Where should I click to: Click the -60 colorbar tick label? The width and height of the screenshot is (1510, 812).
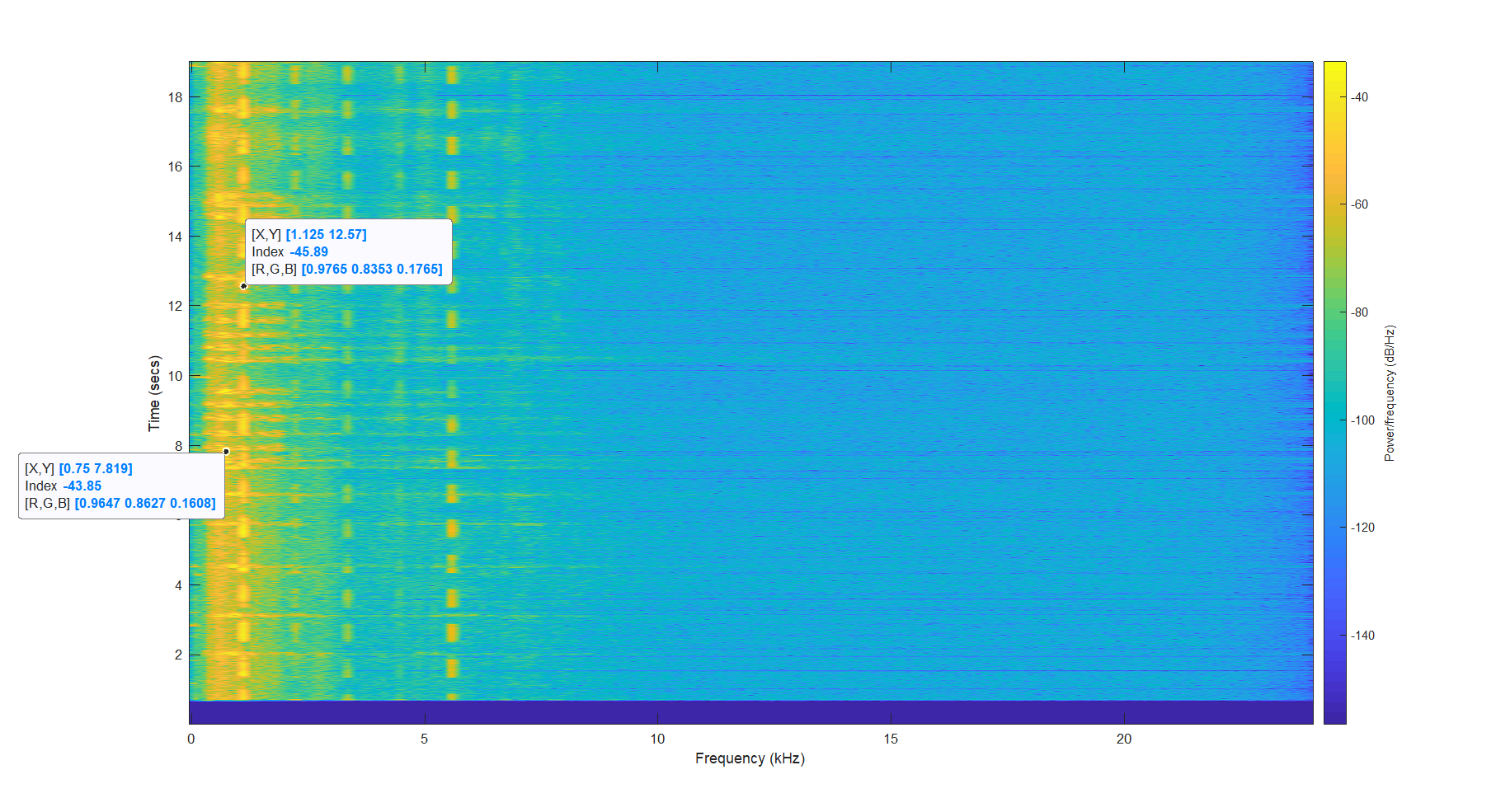(1359, 204)
